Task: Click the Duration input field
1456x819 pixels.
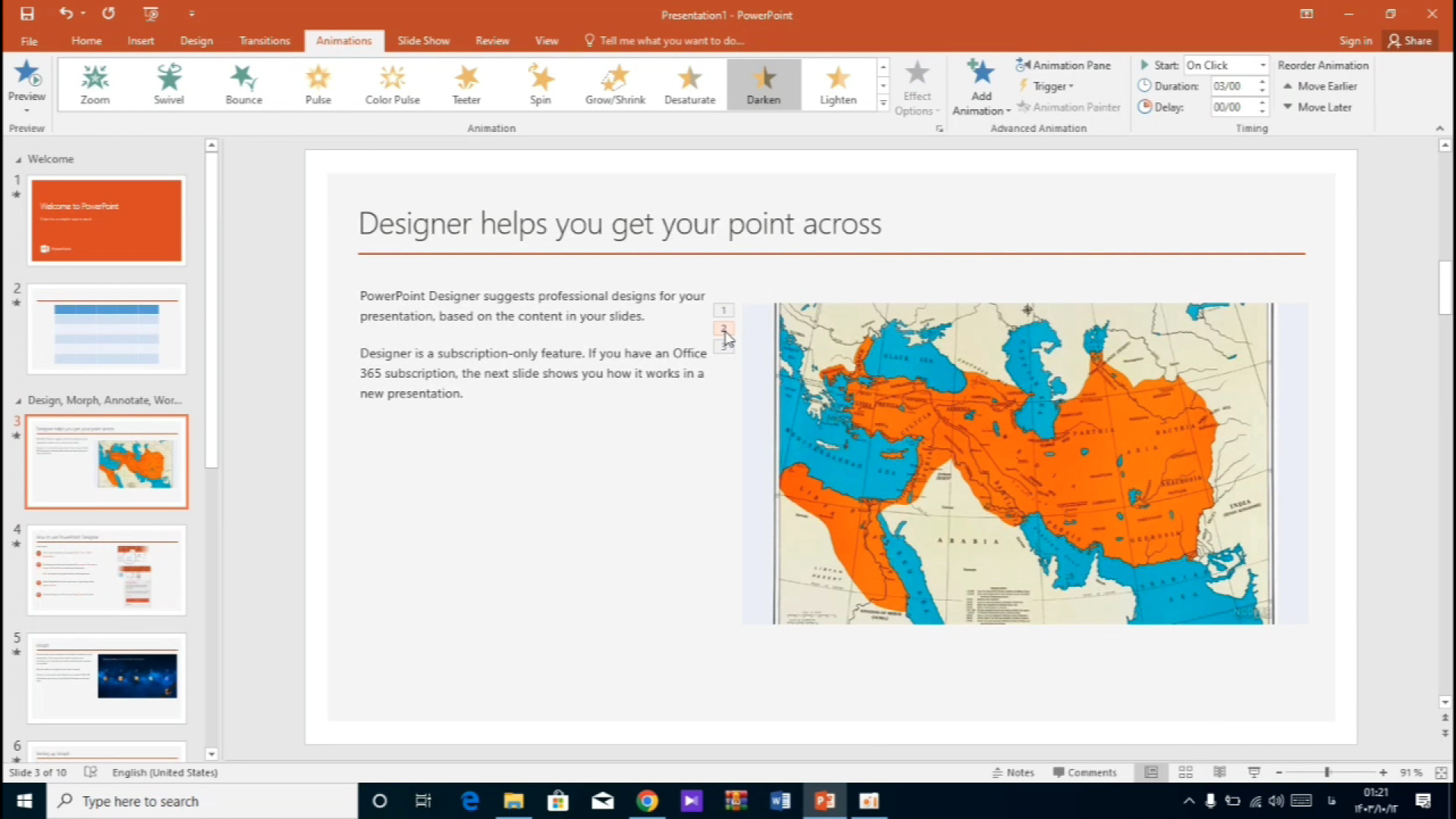Action: coord(1234,86)
